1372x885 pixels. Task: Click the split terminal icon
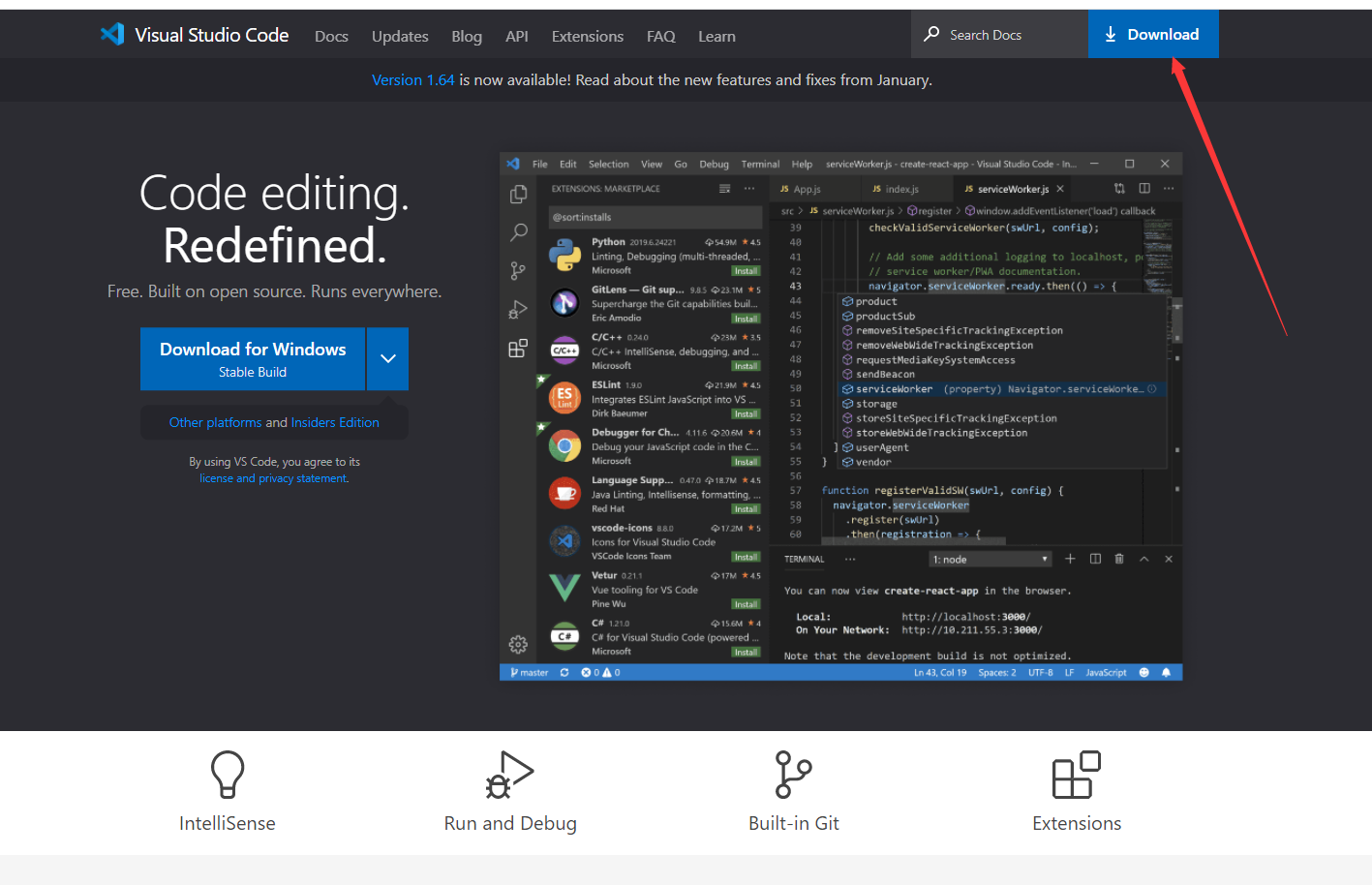[1095, 559]
